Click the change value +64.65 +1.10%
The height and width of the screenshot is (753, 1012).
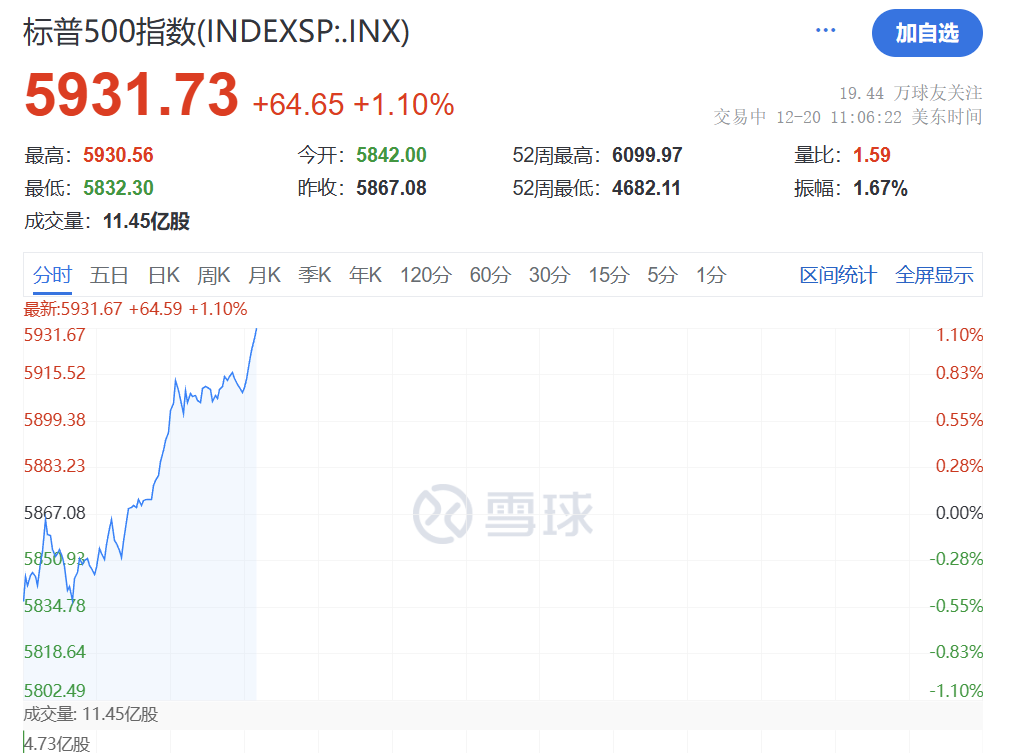click(353, 105)
